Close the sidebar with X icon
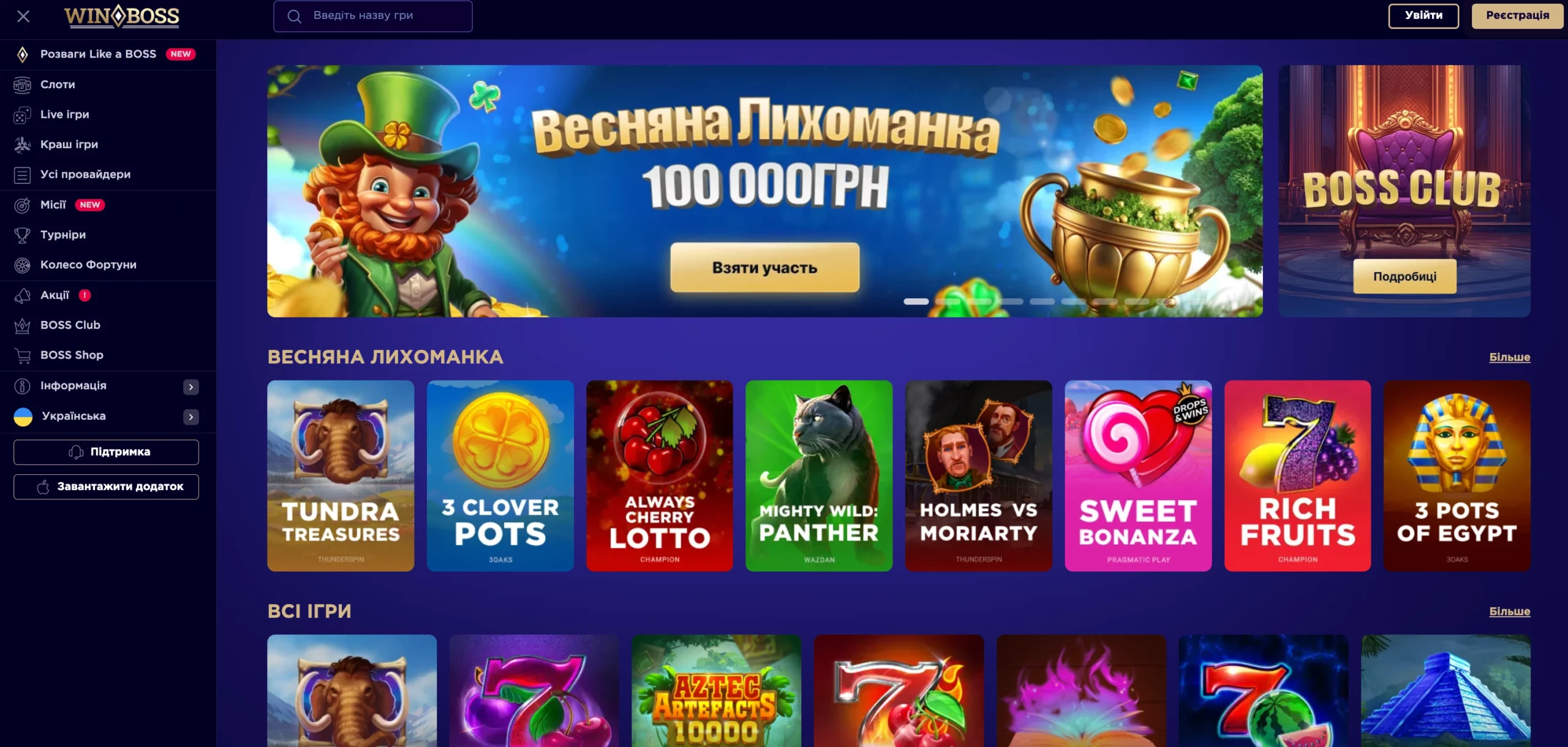The width and height of the screenshot is (1568, 747). pyautogui.click(x=23, y=16)
